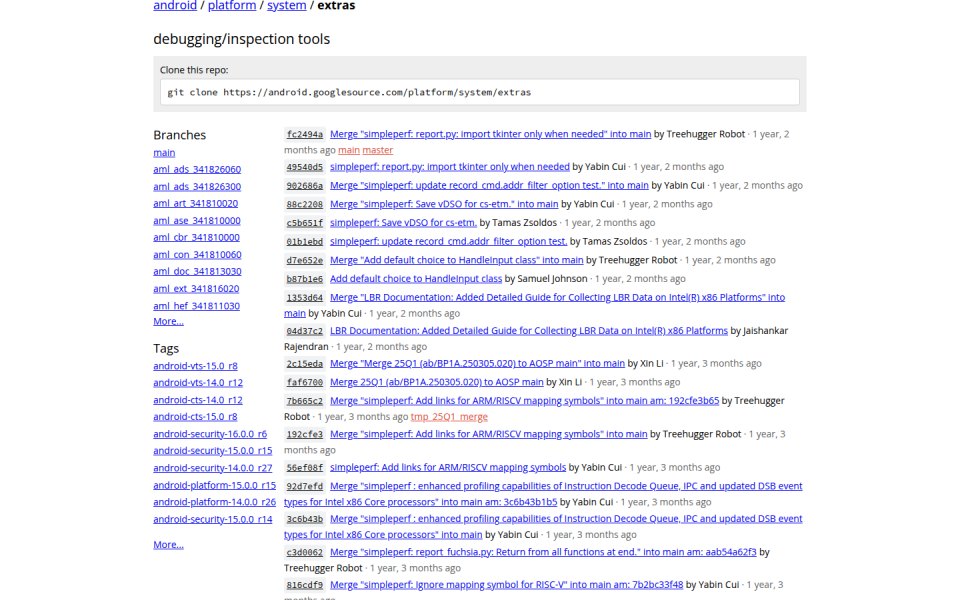Viewport: 960px width, 600px height.
Task: Open branch aml_con_341810060
Action: click(x=197, y=254)
